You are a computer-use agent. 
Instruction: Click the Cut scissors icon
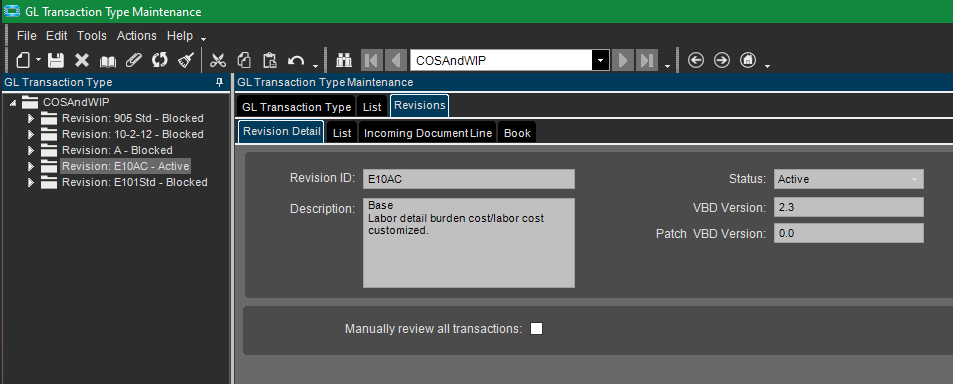218,60
